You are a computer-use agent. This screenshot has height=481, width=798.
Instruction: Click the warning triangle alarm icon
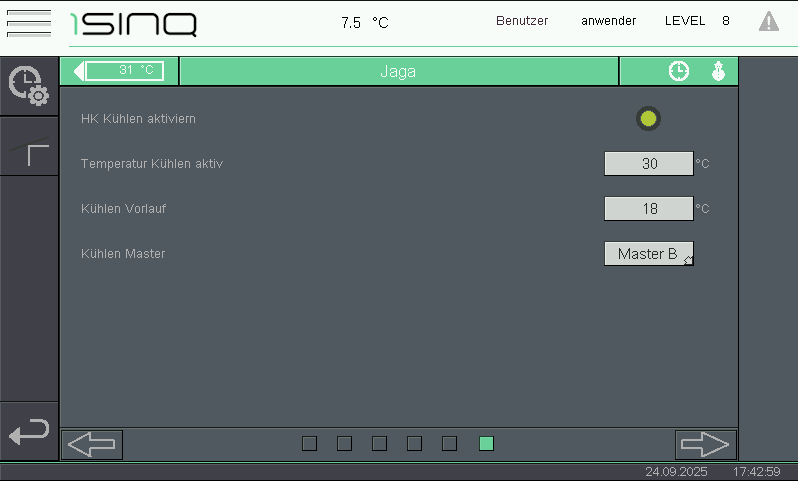(x=768, y=21)
